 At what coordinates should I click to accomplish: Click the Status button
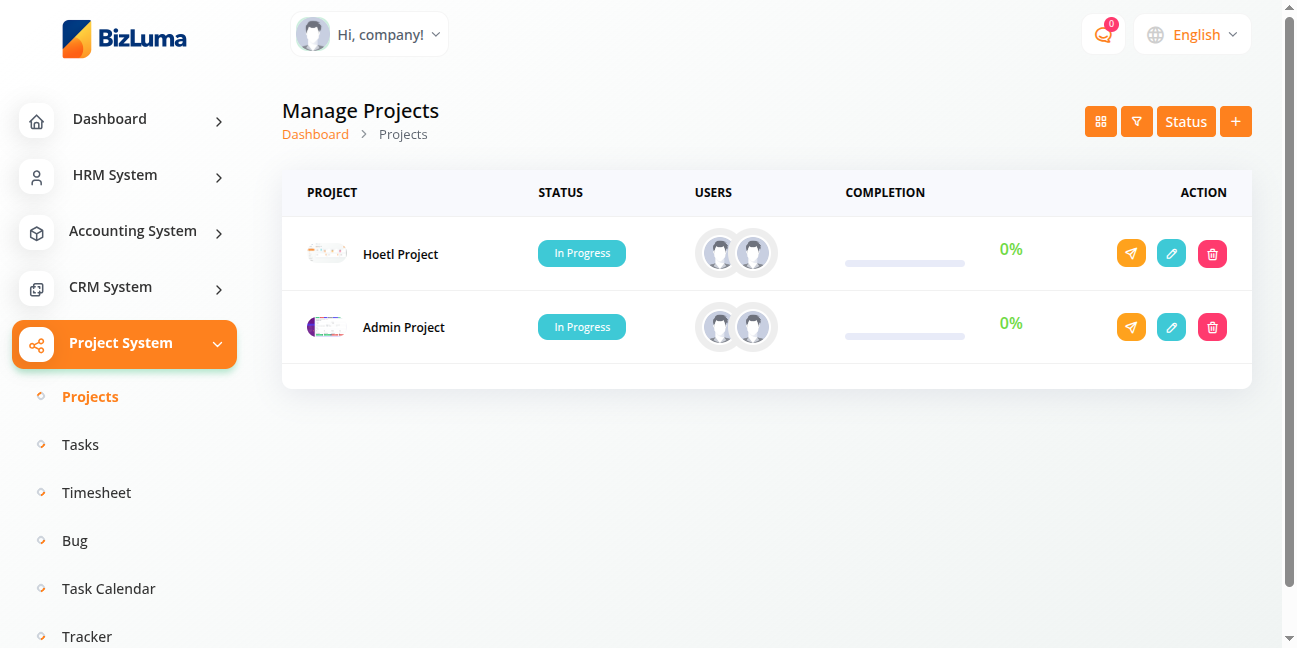(x=1185, y=122)
